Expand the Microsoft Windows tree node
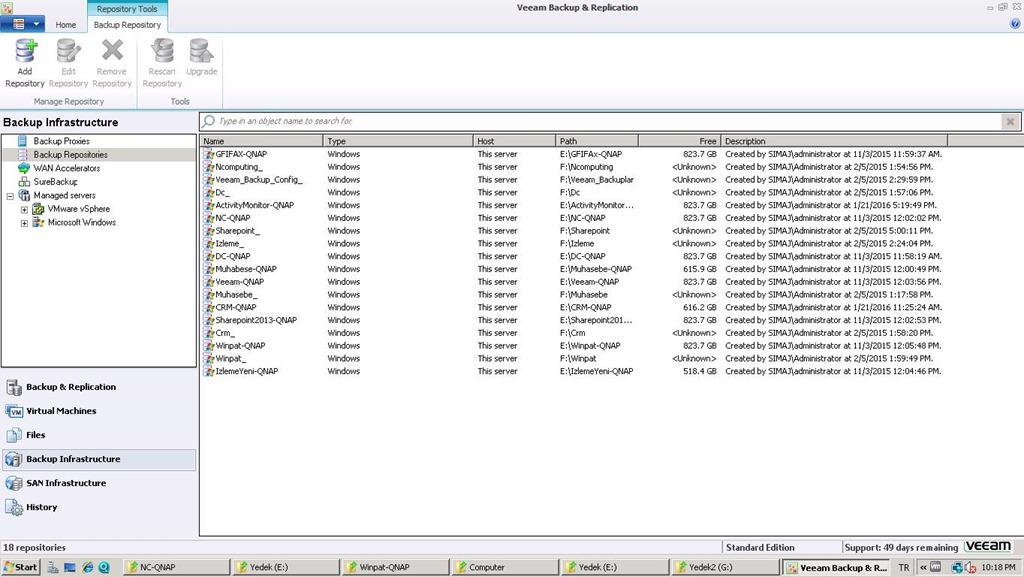This screenshot has height=577, width=1024. 24,223
